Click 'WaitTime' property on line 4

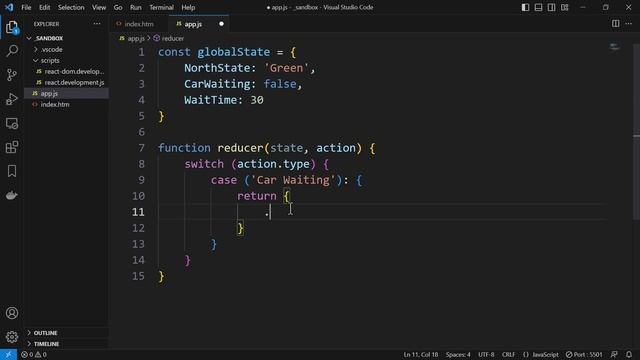tap(210, 100)
